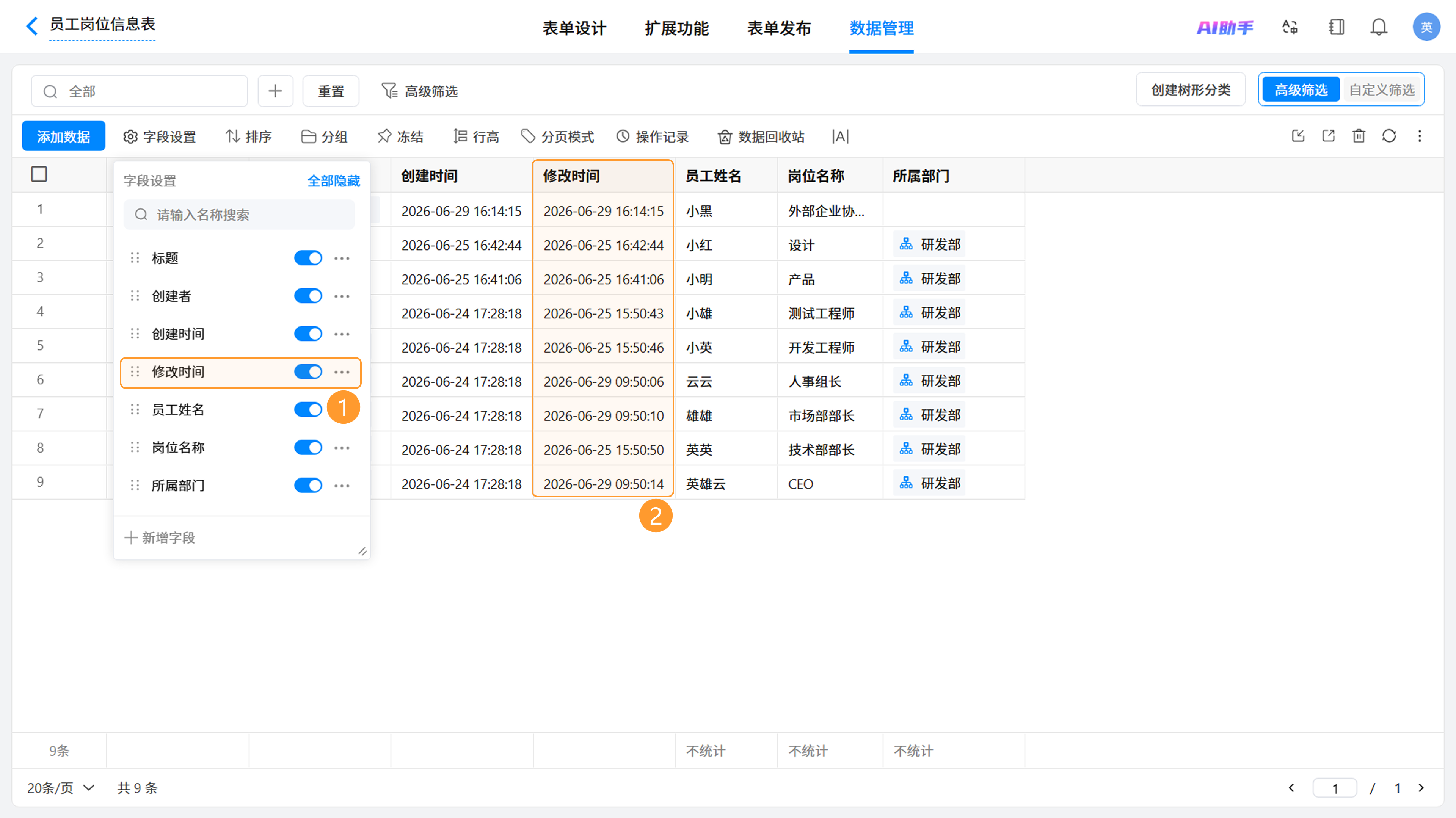Click 新增字段 add field
Screen dimensions: 1456x818
pyautogui.click(x=160, y=537)
